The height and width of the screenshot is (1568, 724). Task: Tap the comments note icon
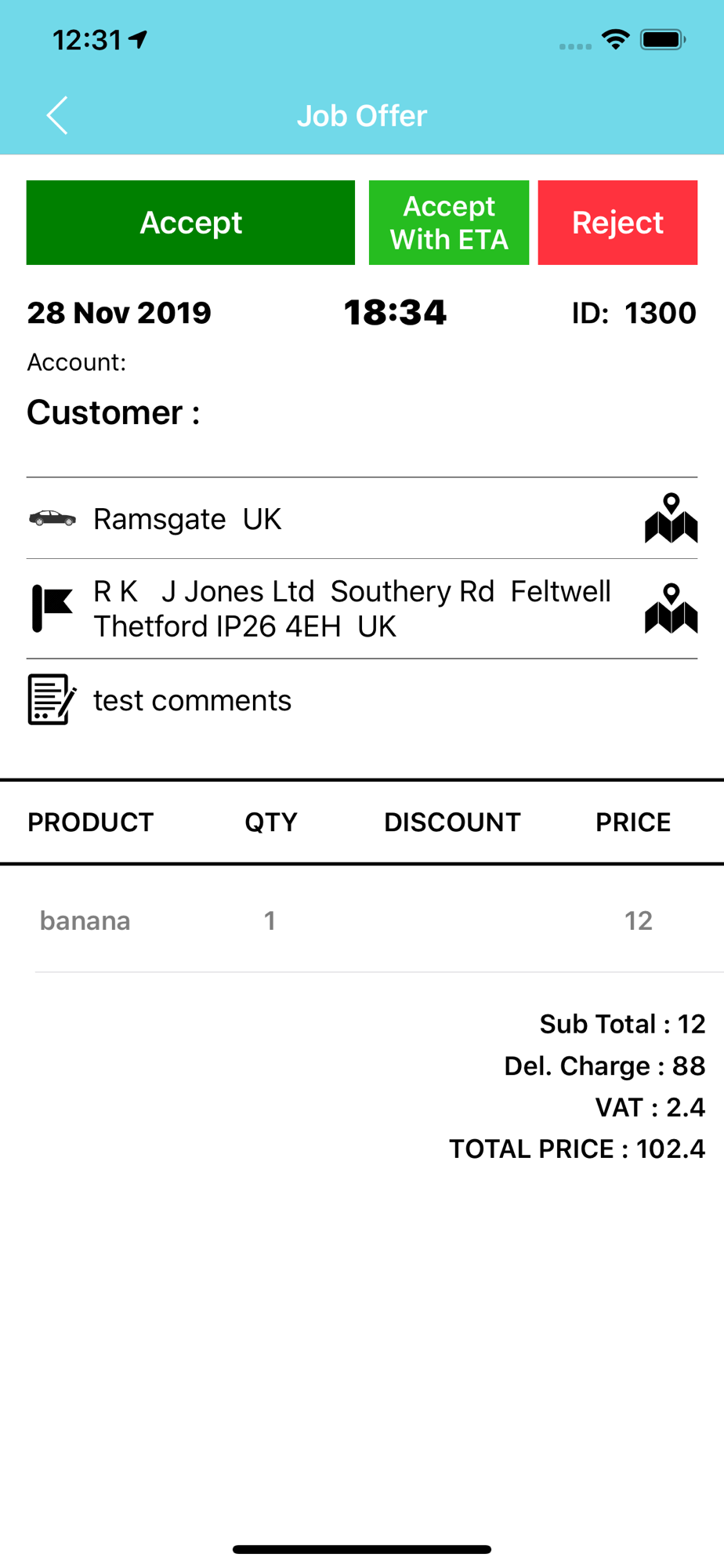click(52, 699)
